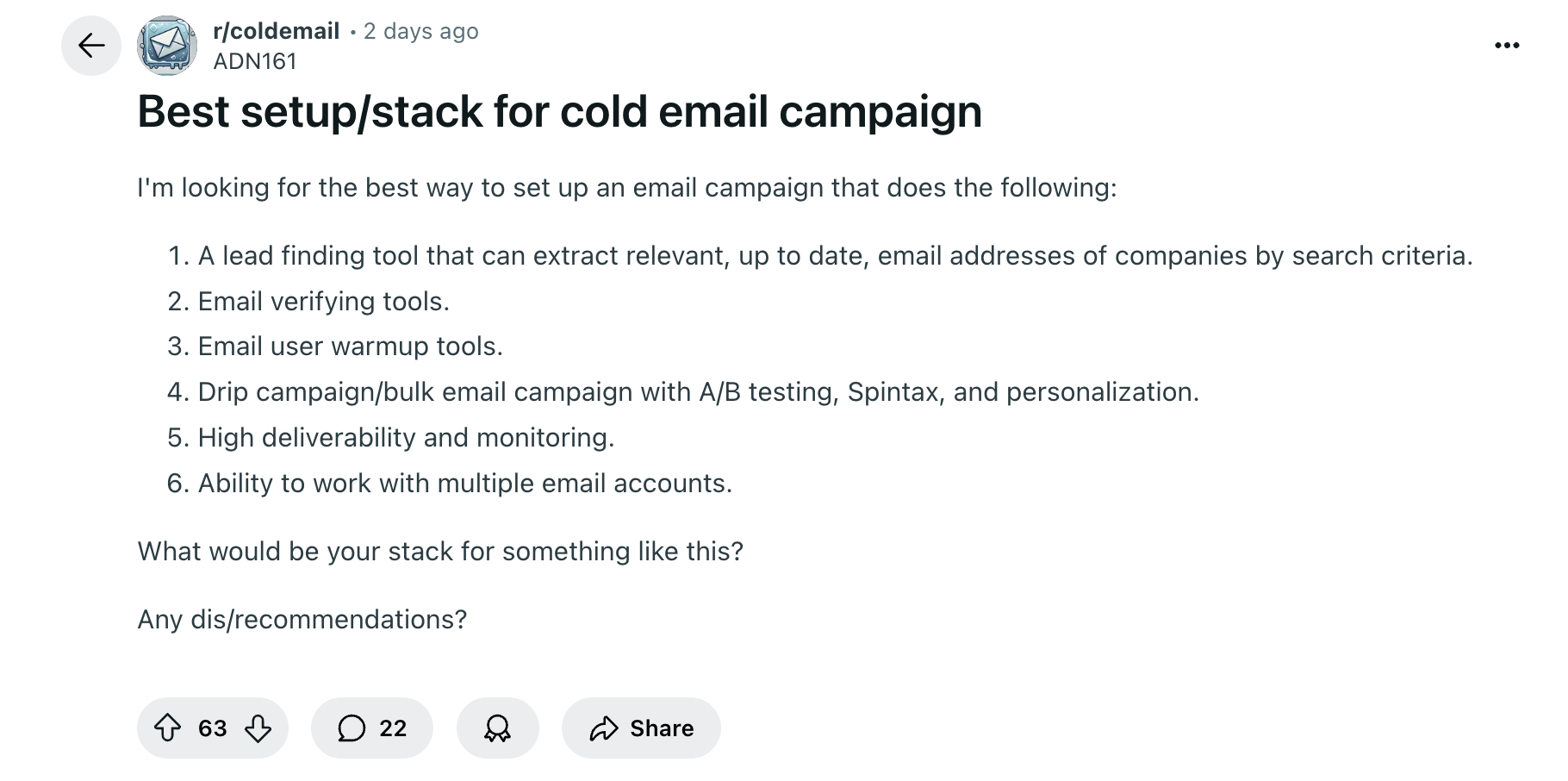Click the post title heading

(x=559, y=111)
